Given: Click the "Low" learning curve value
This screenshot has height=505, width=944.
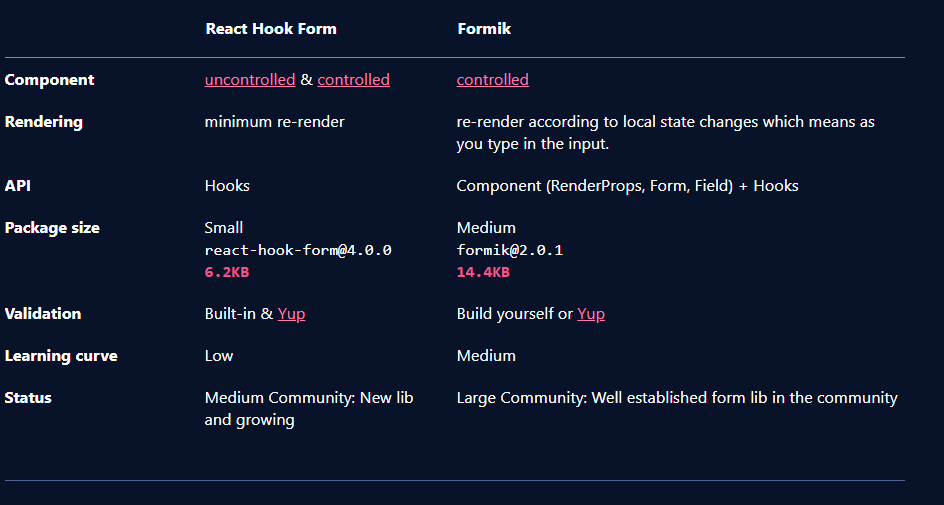Looking at the screenshot, I should click(x=219, y=356).
